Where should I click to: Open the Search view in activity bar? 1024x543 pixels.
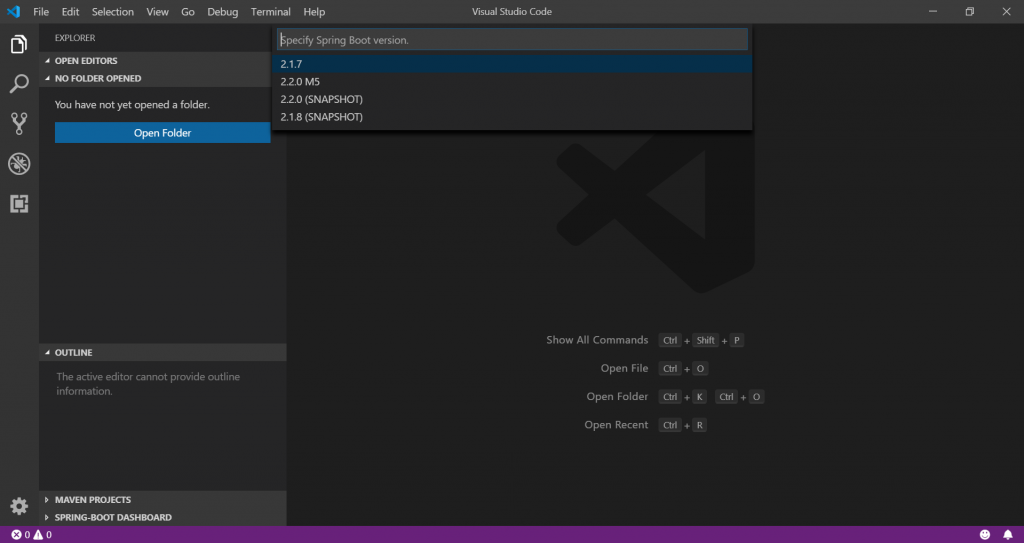[19, 84]
